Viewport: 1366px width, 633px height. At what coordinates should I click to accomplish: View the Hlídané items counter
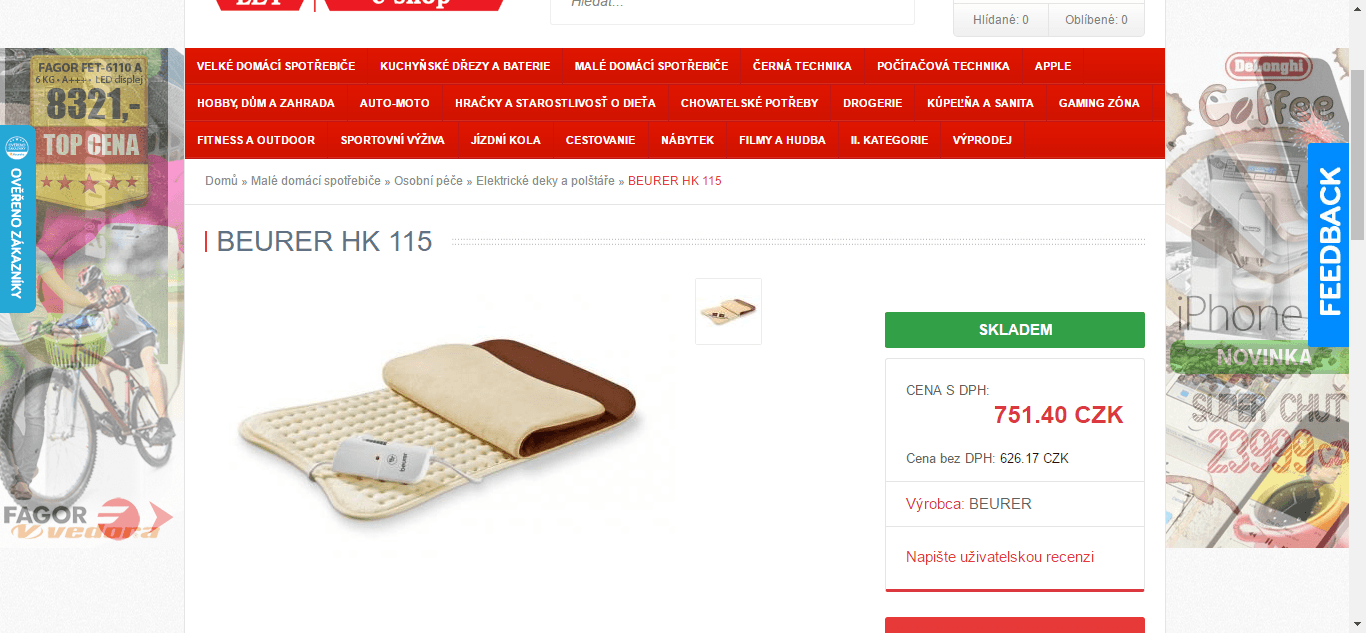point(1001,20)
